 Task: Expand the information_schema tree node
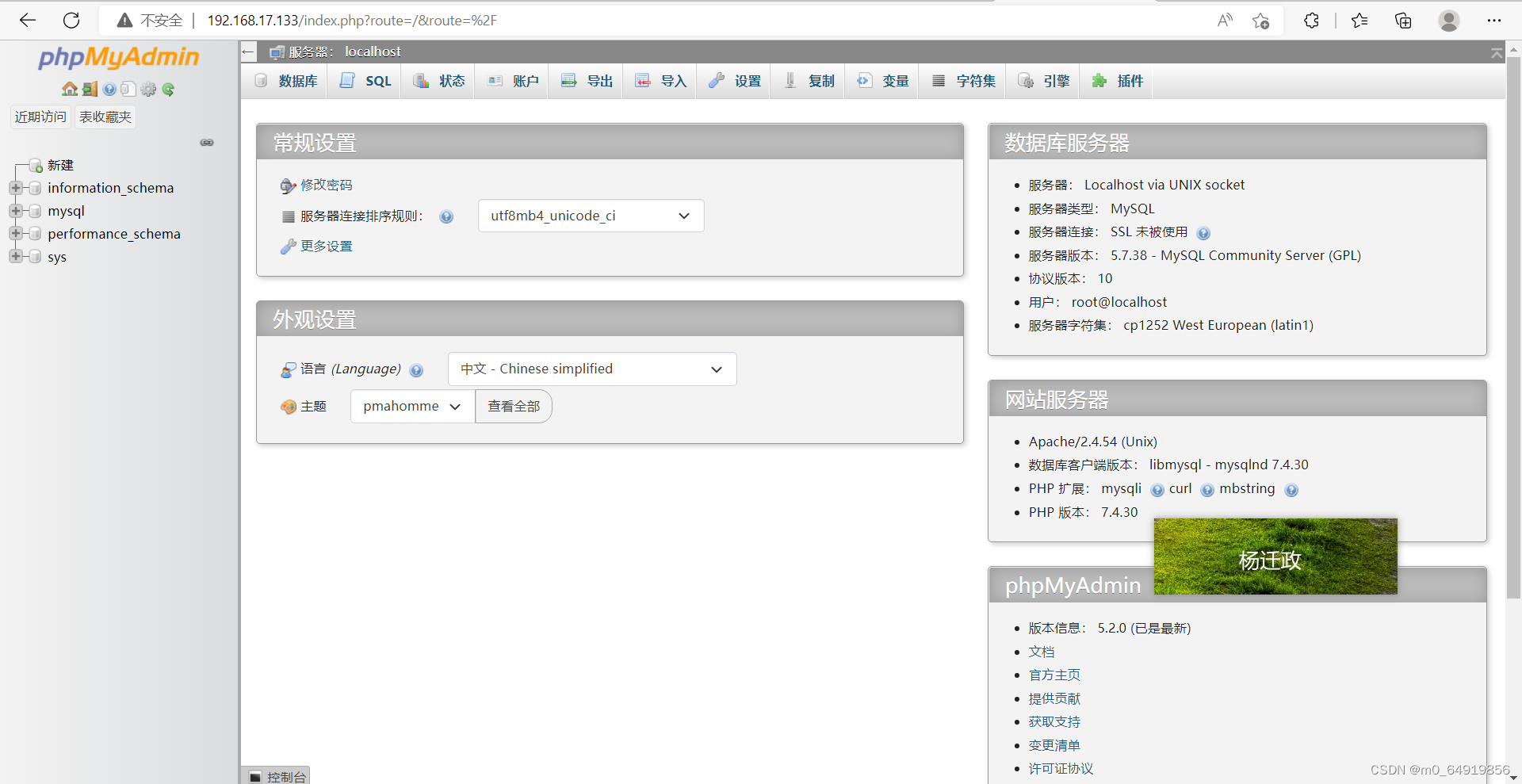(x=15, y=188)
